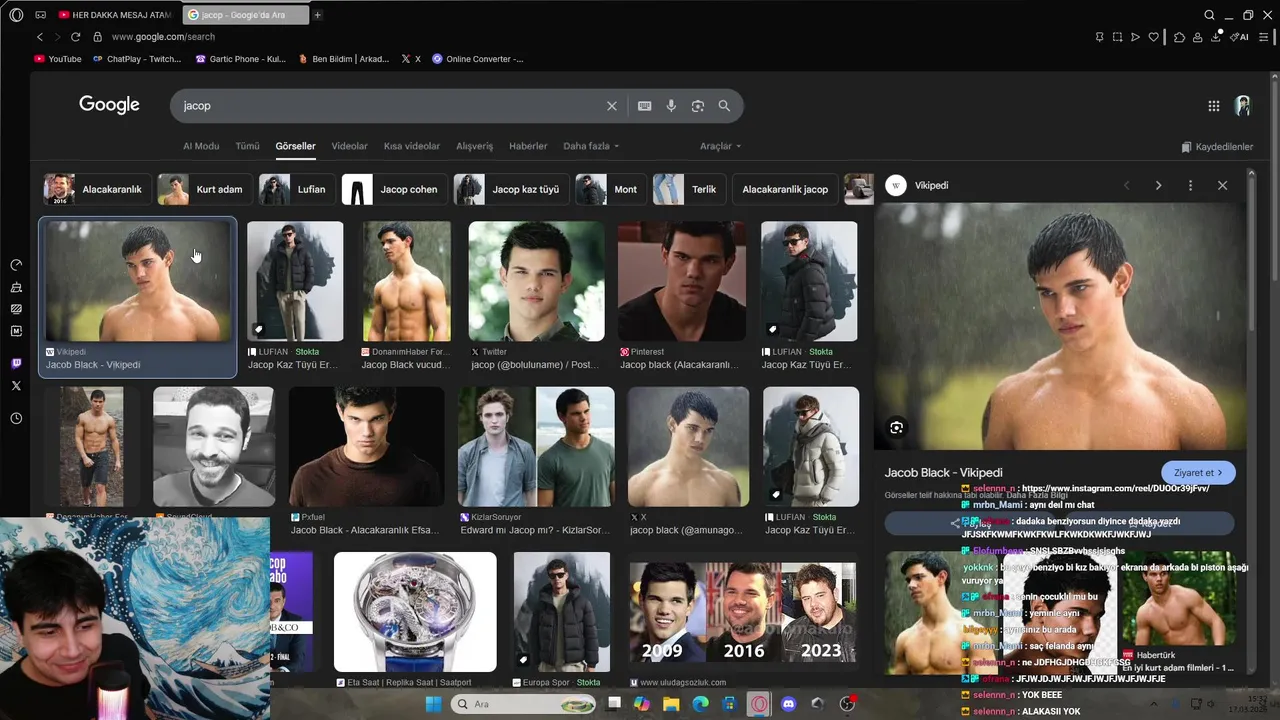
Task: Switch to the Alışveriş tab
Action: coord(474,146)
